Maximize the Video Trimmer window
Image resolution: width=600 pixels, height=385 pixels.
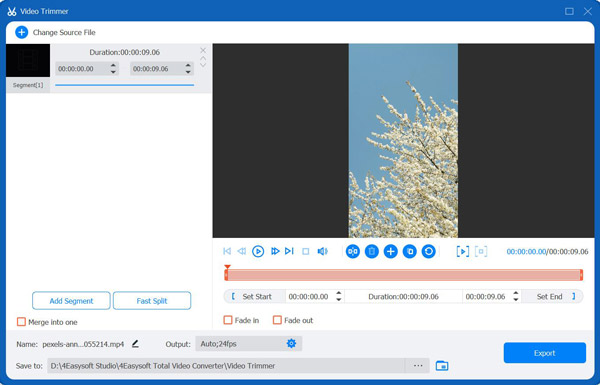[569, 11]
